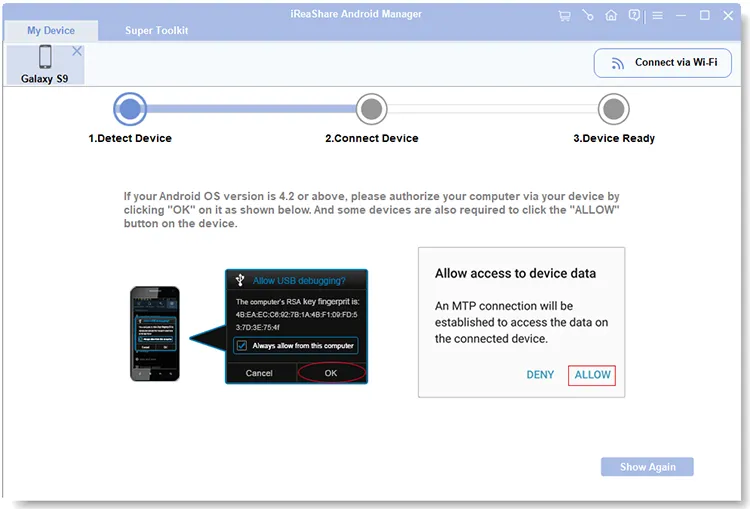The image size is (750, 509).
Task: Minimize the iReaShare Android Manager window
Action: click(681, 16)
